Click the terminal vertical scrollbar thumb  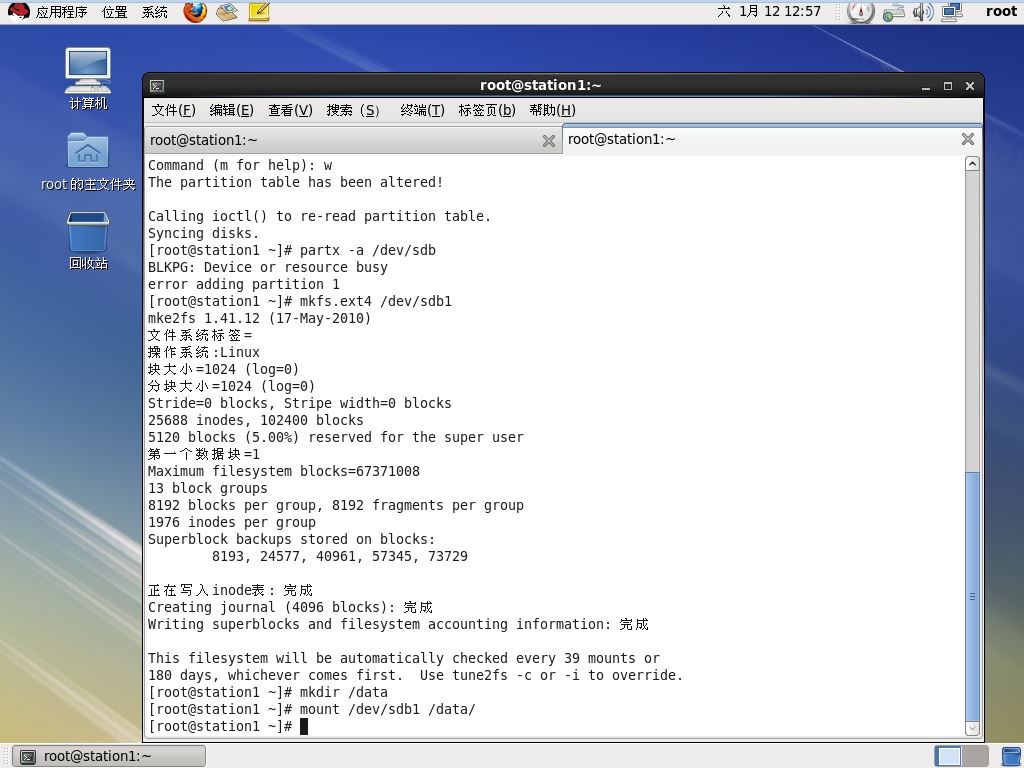972,596
